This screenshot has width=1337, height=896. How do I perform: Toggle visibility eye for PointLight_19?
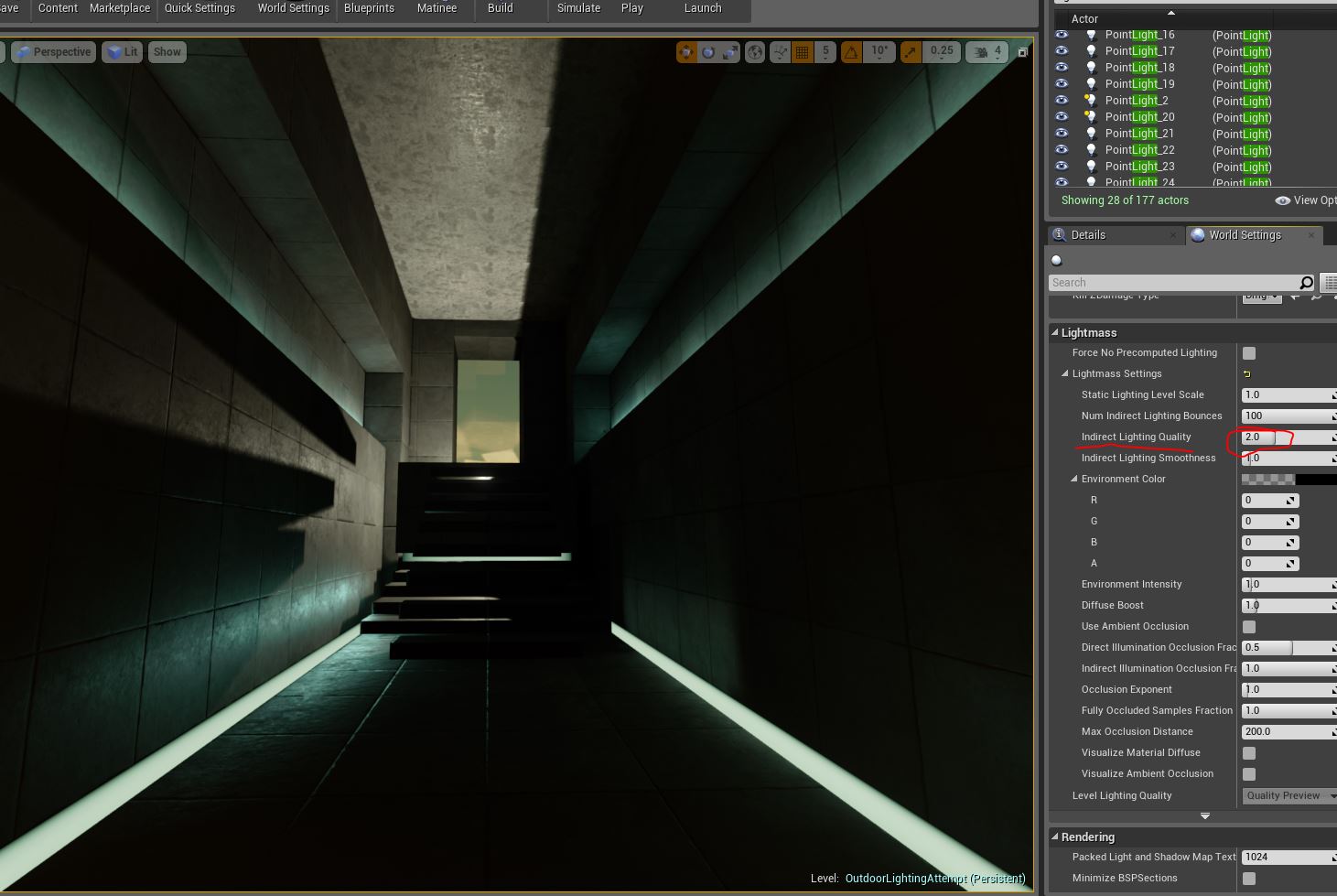[x=1062, y=84]
